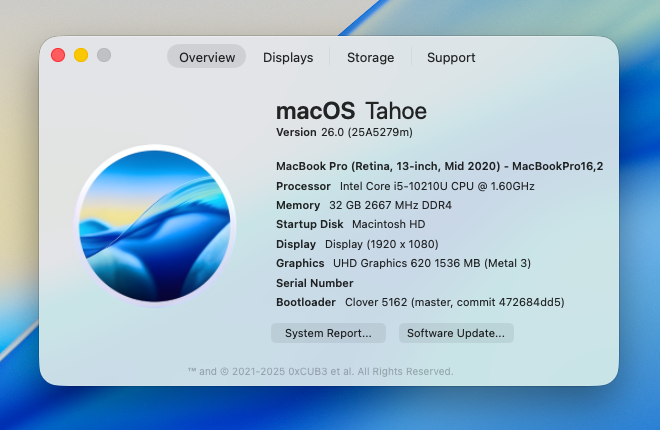
Task: Click processor value Intel Core i5-10210U
Action: point(437,186)
